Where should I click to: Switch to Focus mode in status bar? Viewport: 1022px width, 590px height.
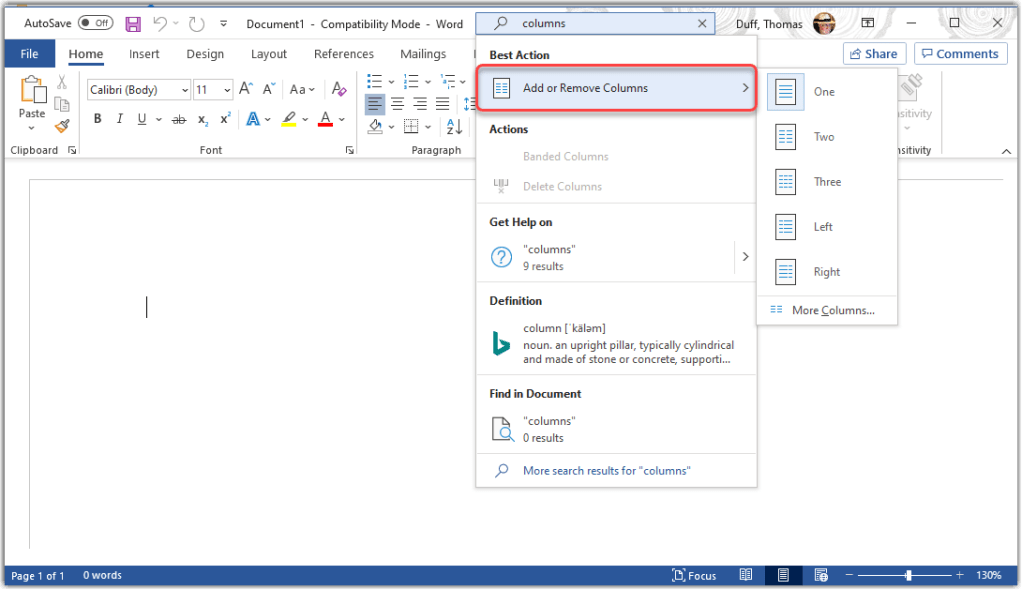(x=694, y=575)
